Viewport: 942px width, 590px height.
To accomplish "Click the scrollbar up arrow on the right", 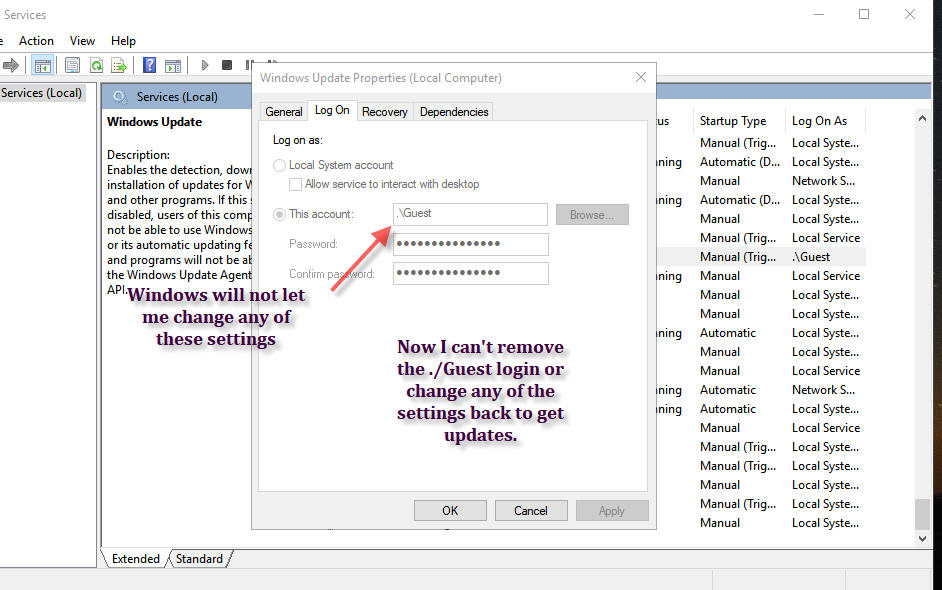I will click(921, 117).
